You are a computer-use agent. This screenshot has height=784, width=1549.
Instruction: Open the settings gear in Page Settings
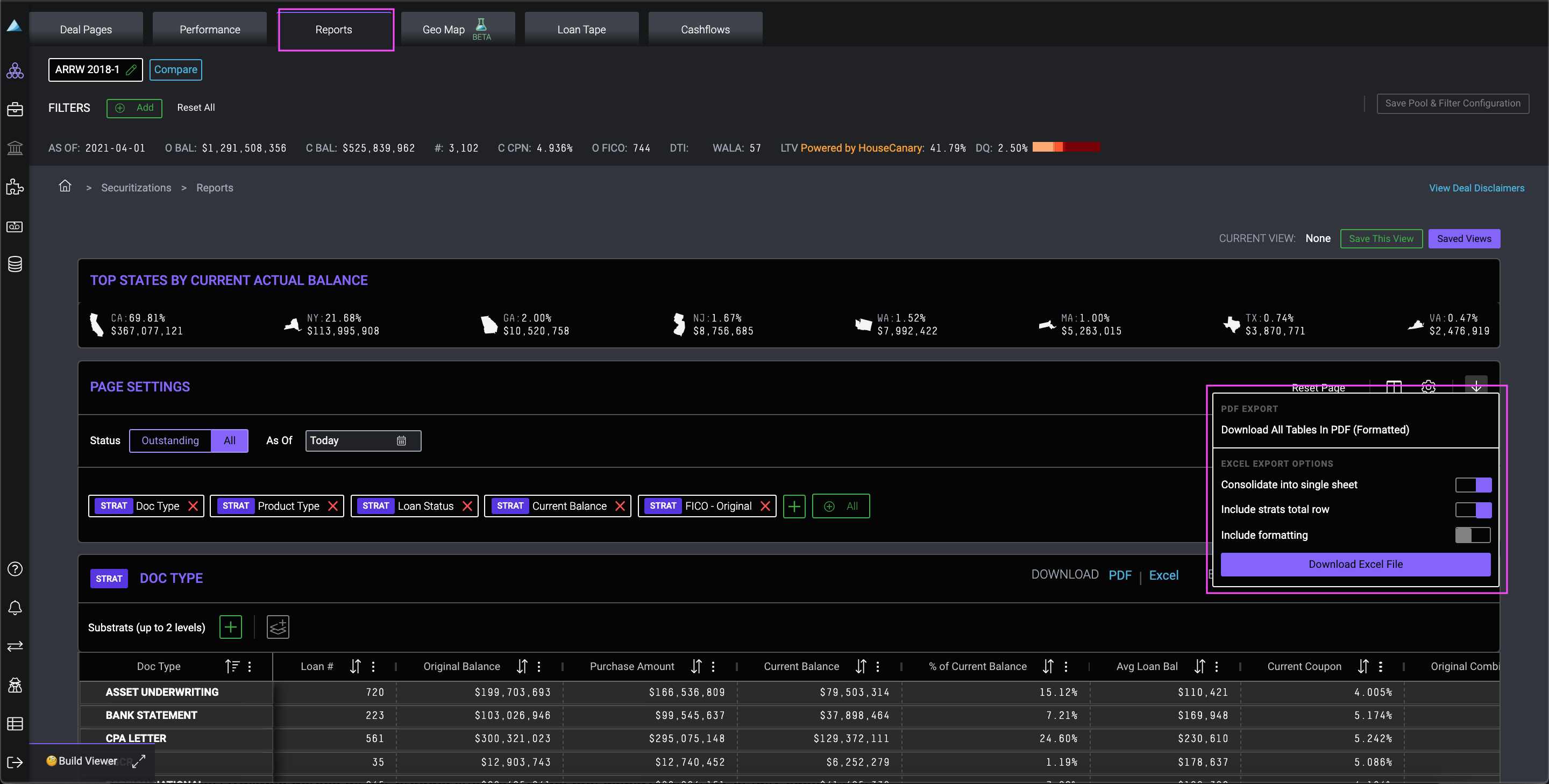[x=1428, y=387]
